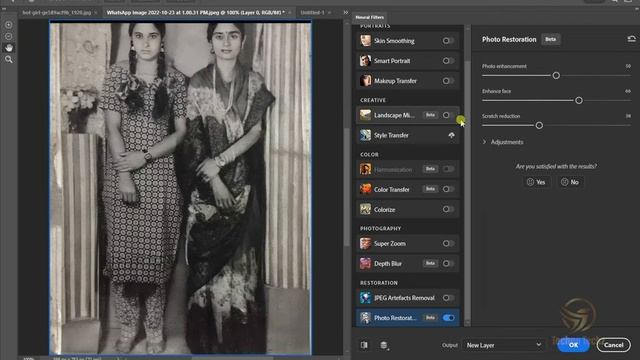The height and width of the screenshot is (360, 640).
Task: Select the zoom-in plus tool
Action: (x=9, y=24)
